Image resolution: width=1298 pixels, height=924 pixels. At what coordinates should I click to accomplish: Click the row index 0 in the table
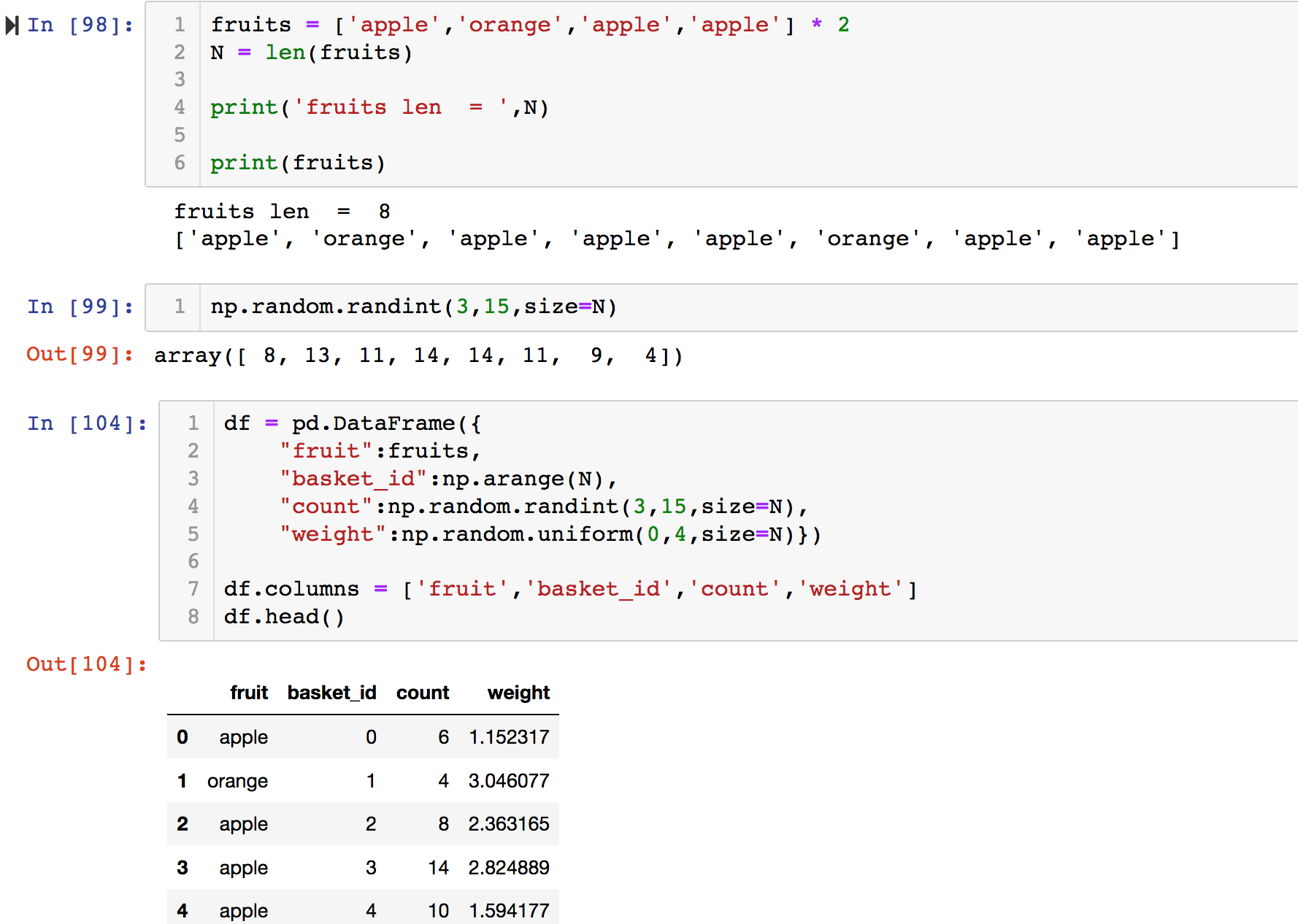[x=183, y=737]
